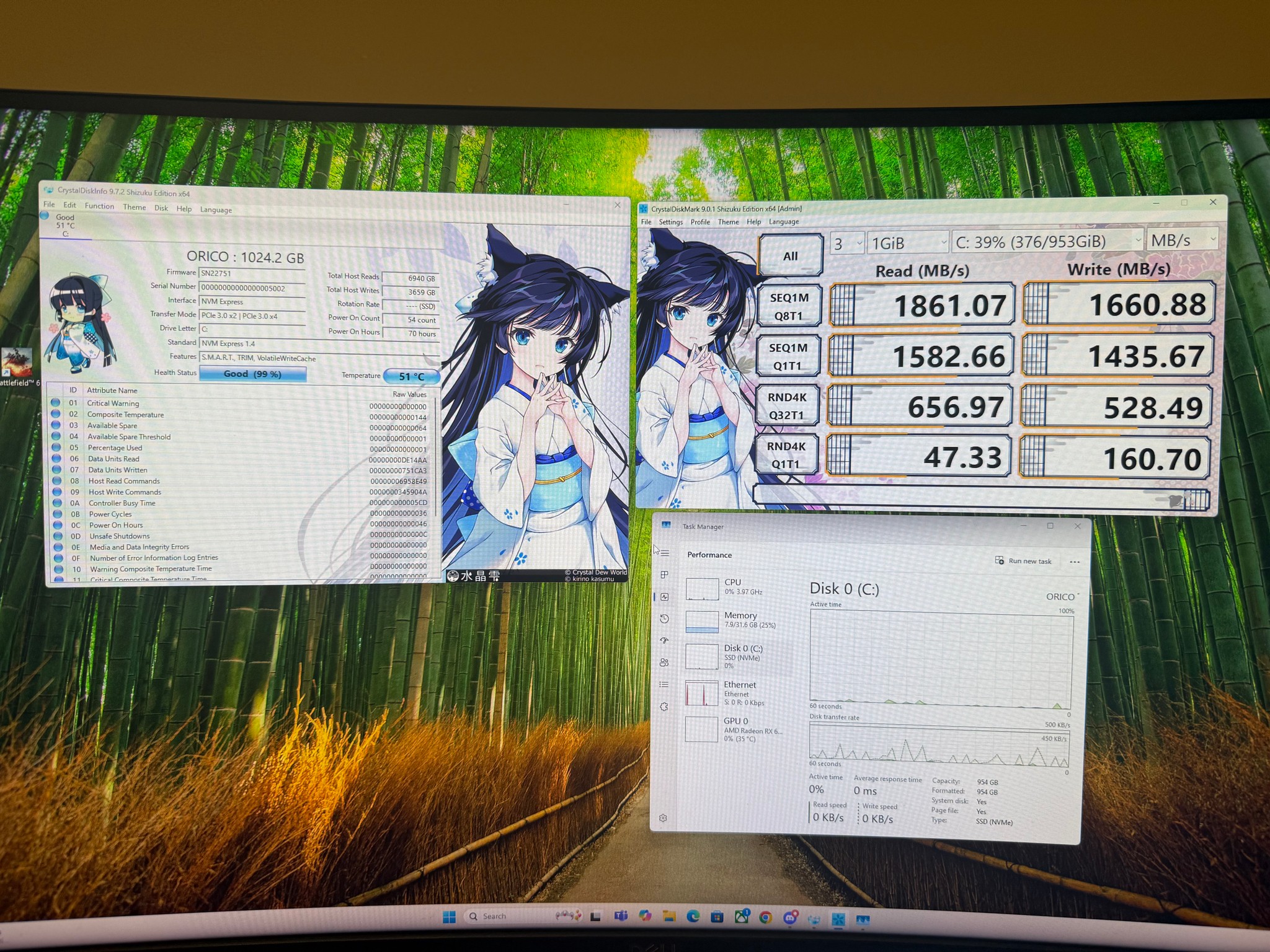Launch Copilot from the taskbar
The height and width of the screenshot is (952, 1270).
pyautogui.click(x=645, y=916)
